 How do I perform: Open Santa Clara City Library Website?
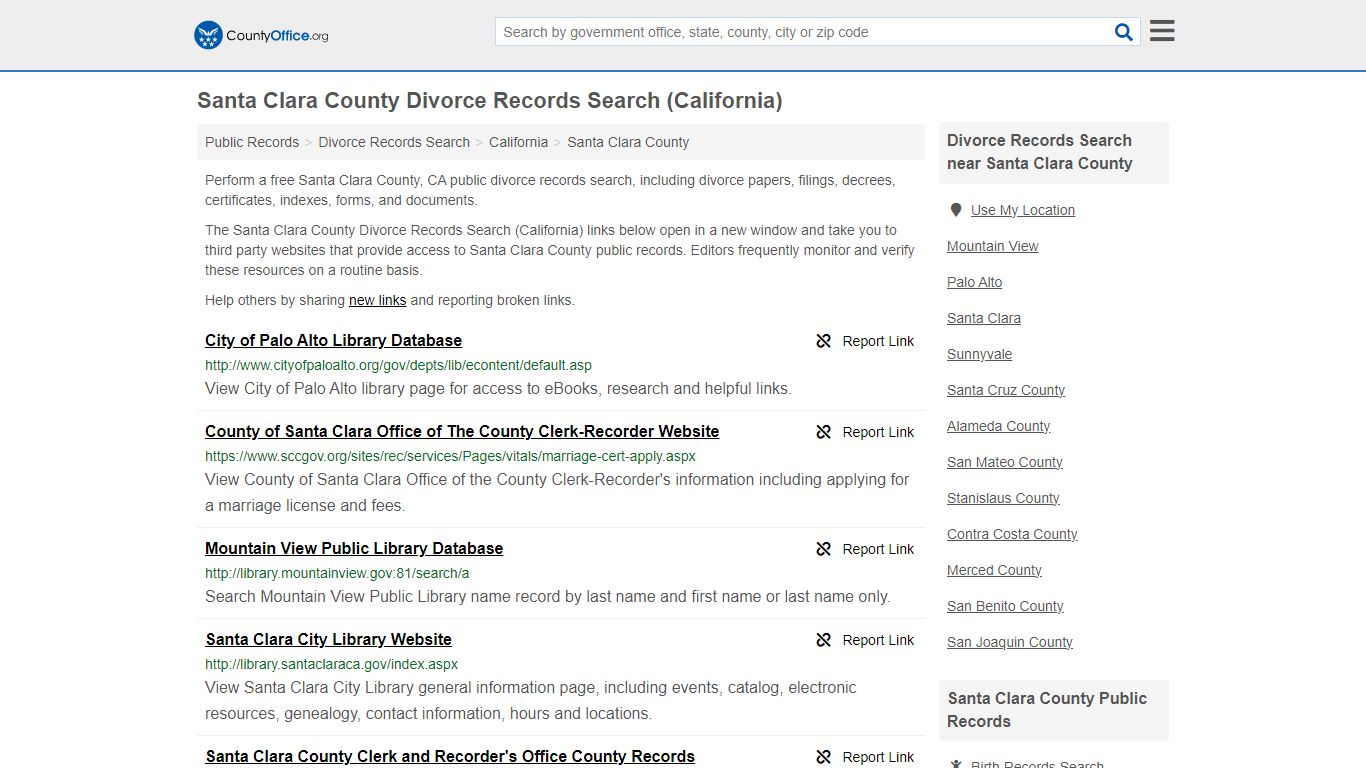coord(328,639)
